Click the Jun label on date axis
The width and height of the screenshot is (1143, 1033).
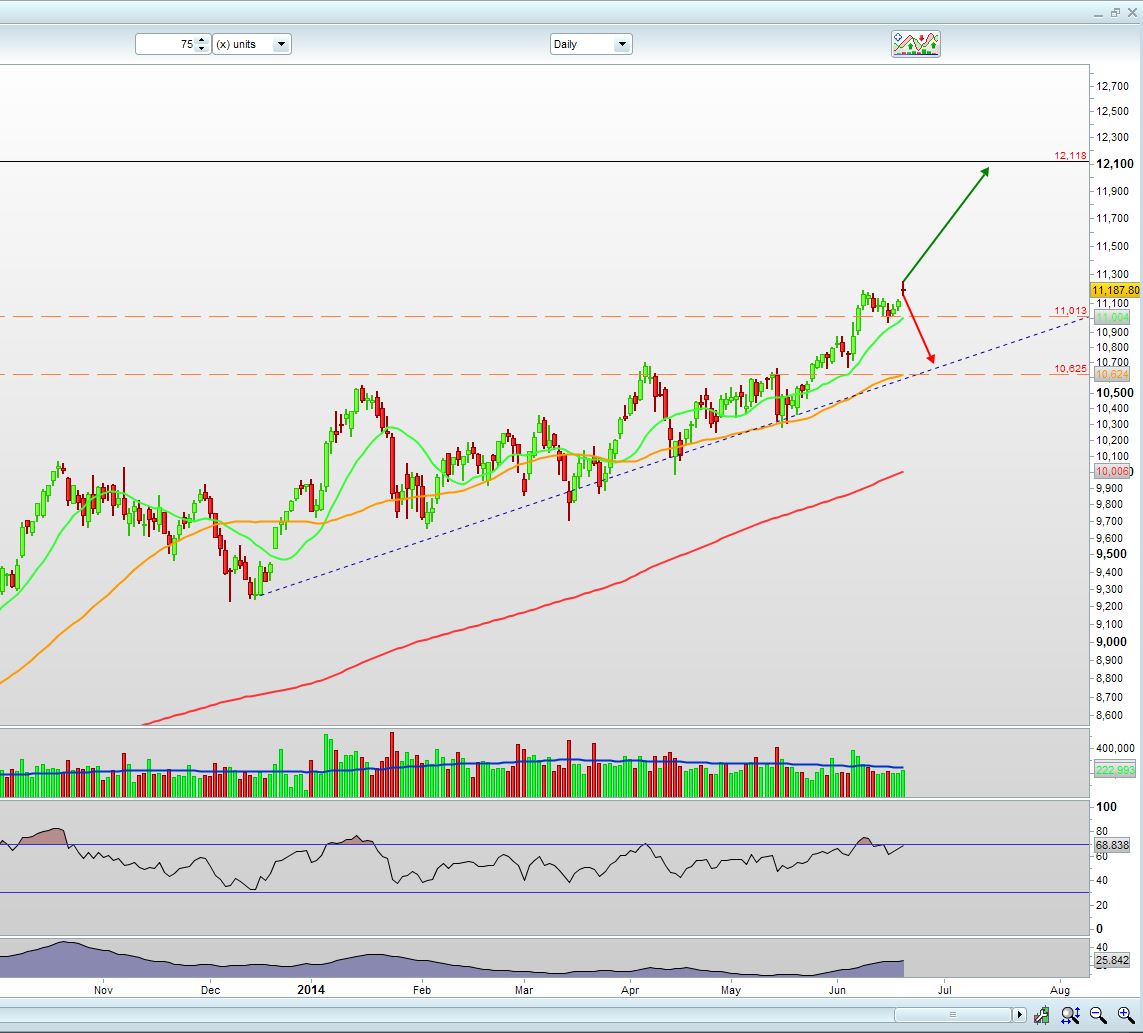click(838, 990)
